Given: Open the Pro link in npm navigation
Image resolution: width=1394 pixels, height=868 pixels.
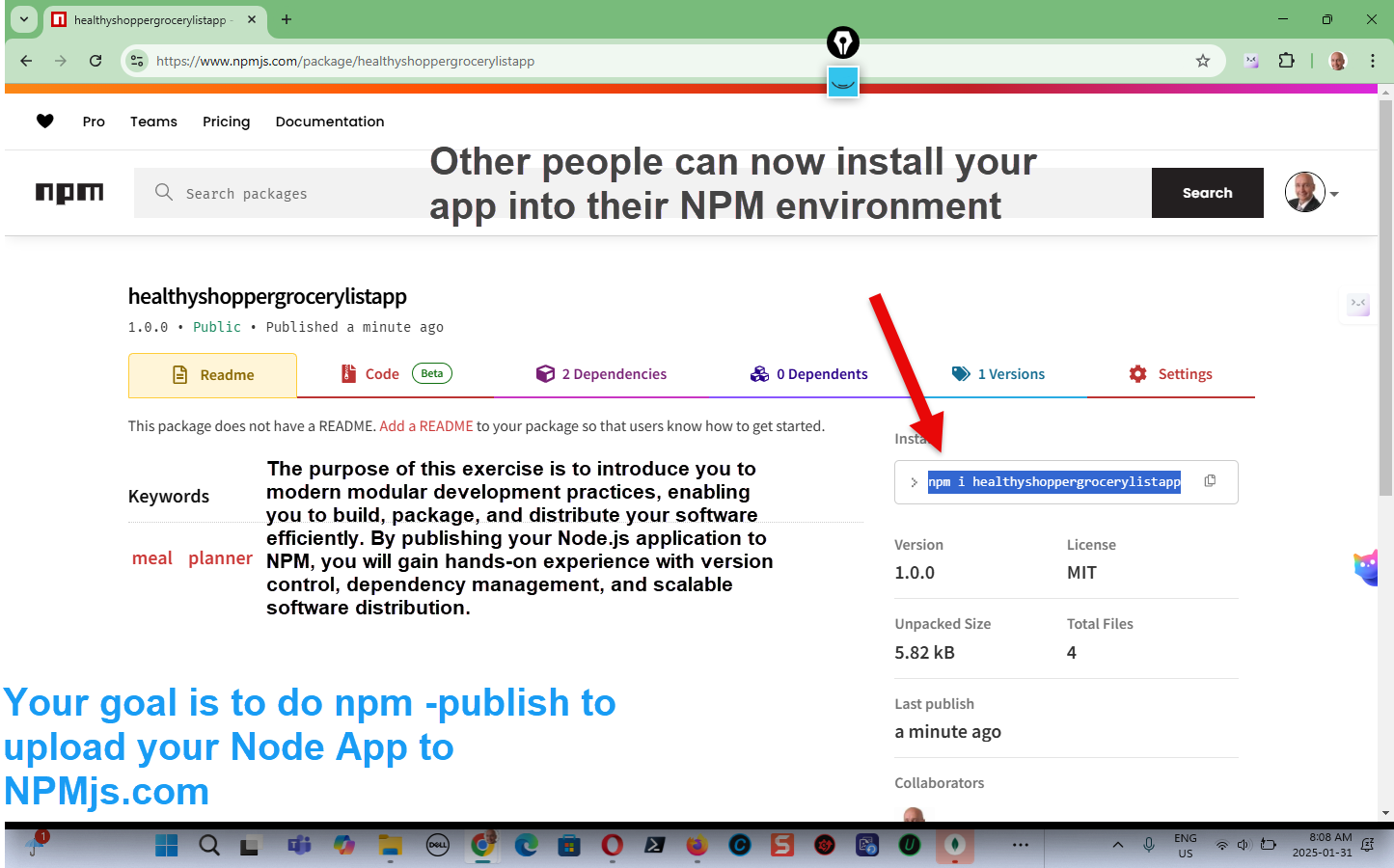Looking at the screenshot, I should click(94, 122).
